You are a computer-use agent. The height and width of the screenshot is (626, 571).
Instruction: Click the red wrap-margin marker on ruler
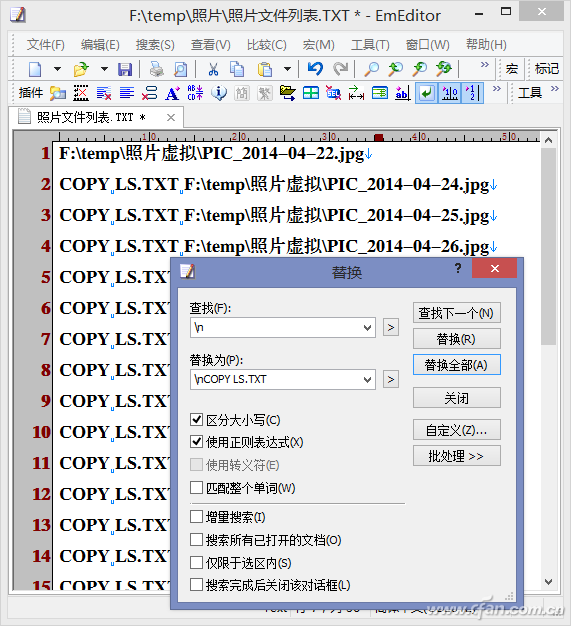[379, 137]
